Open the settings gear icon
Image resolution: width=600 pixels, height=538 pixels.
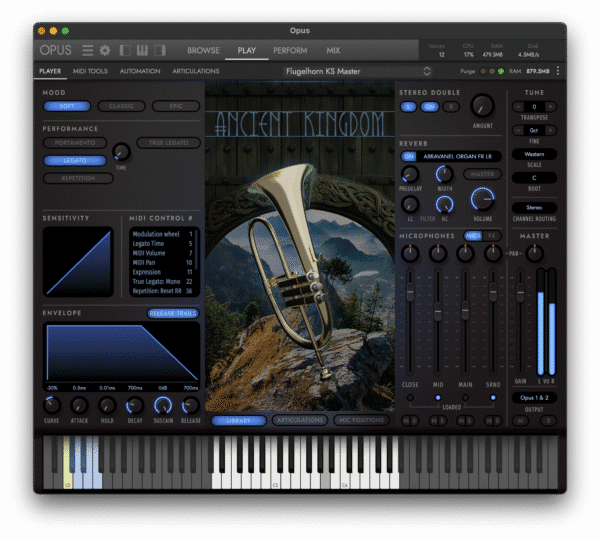coord(105,50)
